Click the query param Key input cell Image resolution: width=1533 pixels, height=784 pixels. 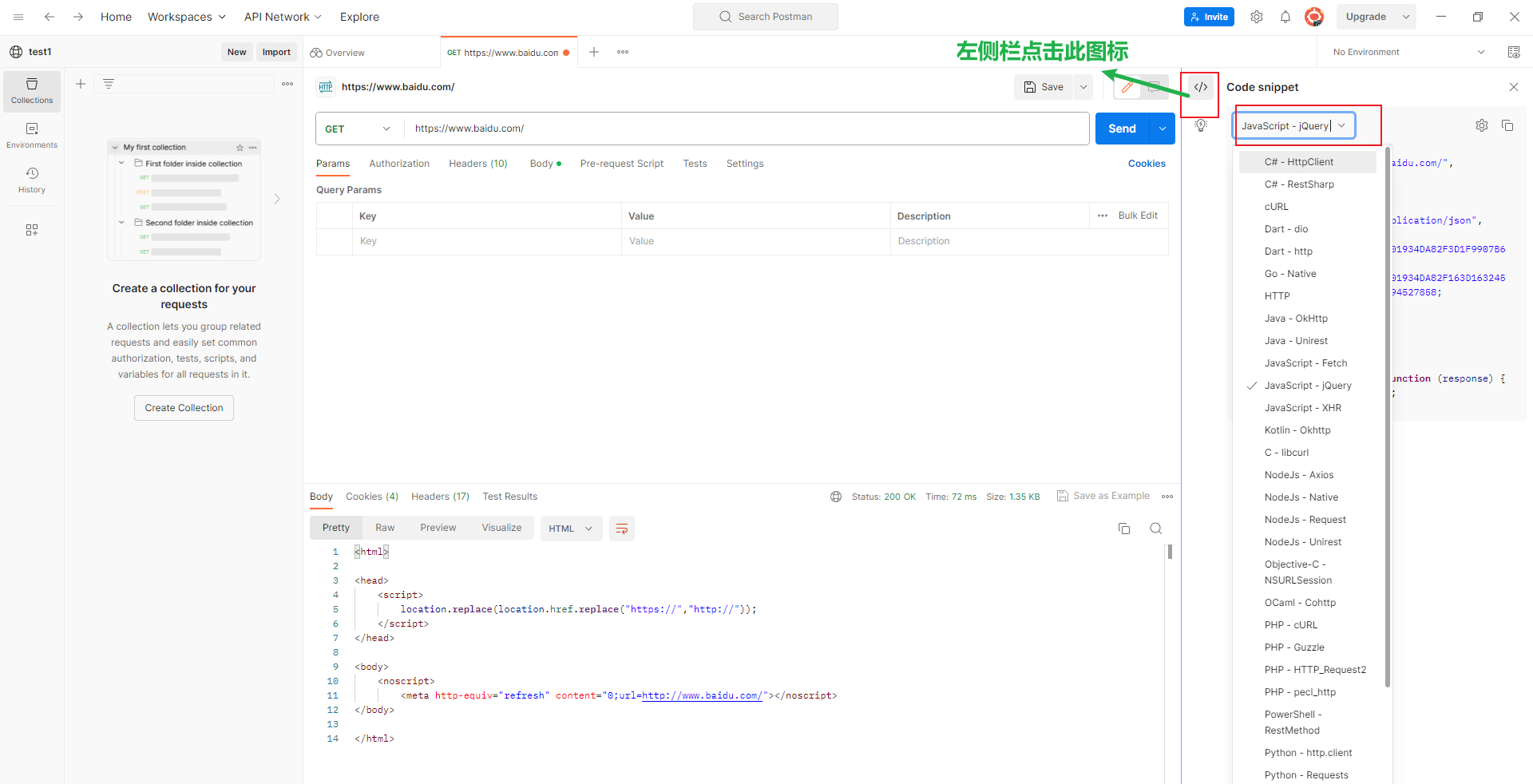(486, 241)
